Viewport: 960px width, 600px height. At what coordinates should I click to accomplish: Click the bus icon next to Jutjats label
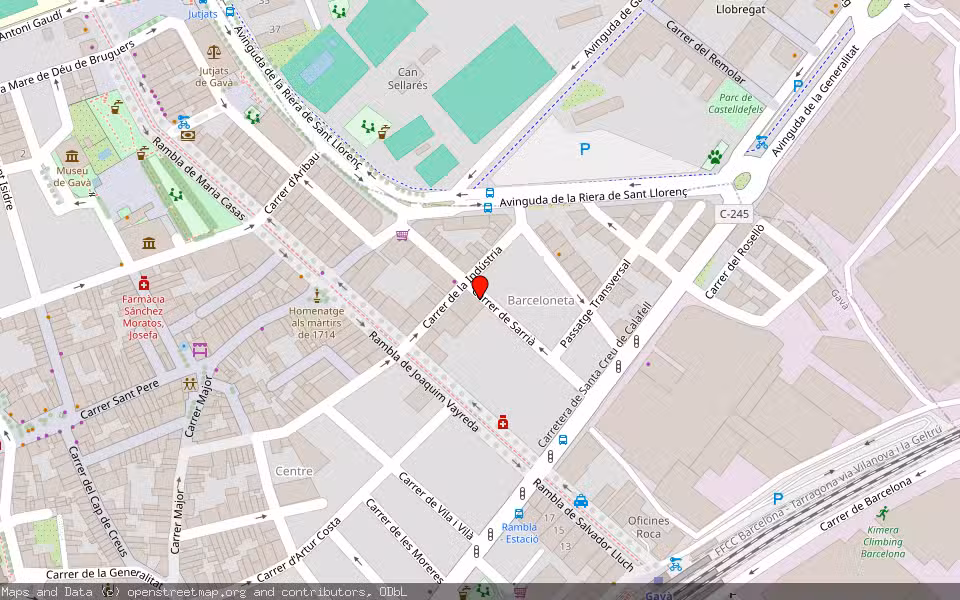coord(230,11)
